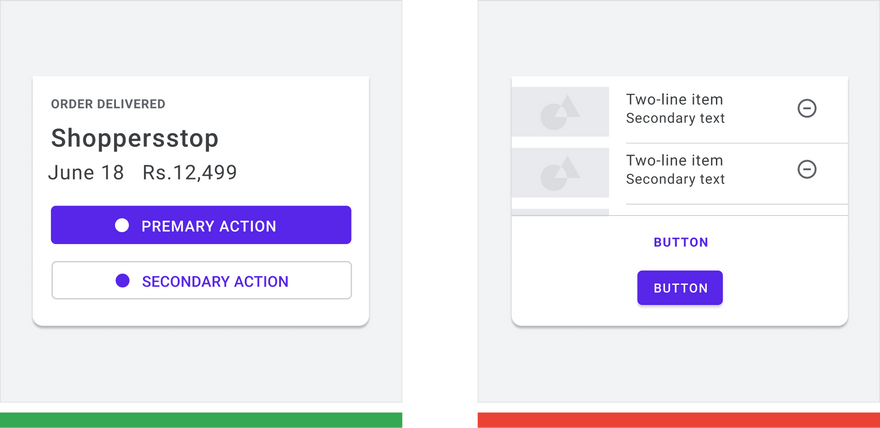Click first item's Secondary text
This screenshot has height=428, width=880.
coord(675,118)
